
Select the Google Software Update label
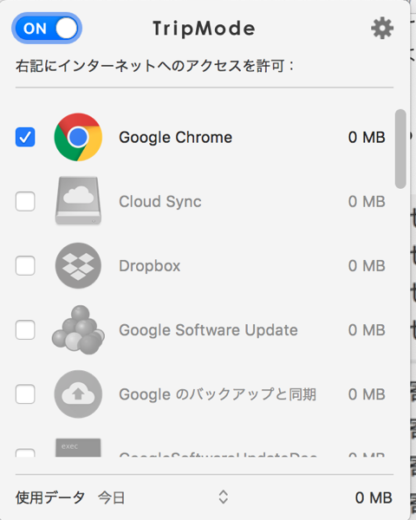coord(208,330)
